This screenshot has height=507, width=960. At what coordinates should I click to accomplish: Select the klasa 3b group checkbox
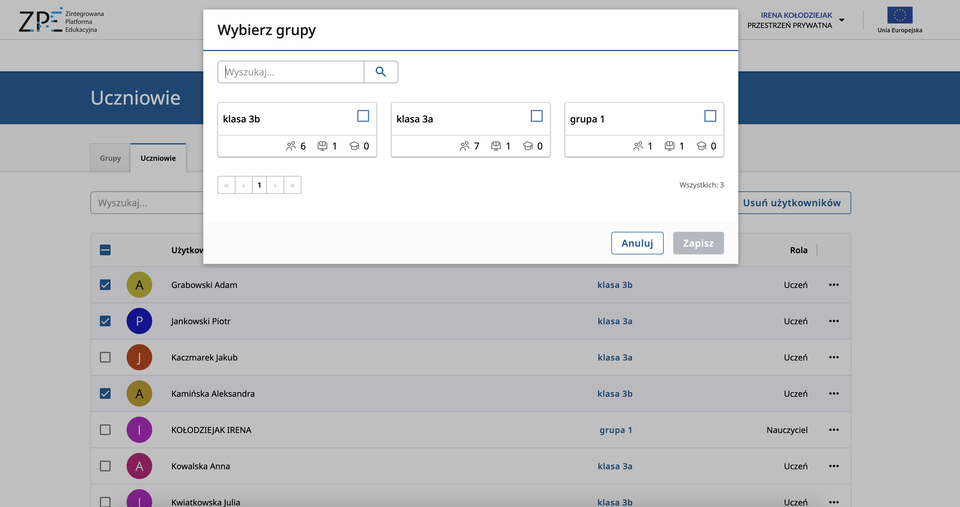click(363, 116)
